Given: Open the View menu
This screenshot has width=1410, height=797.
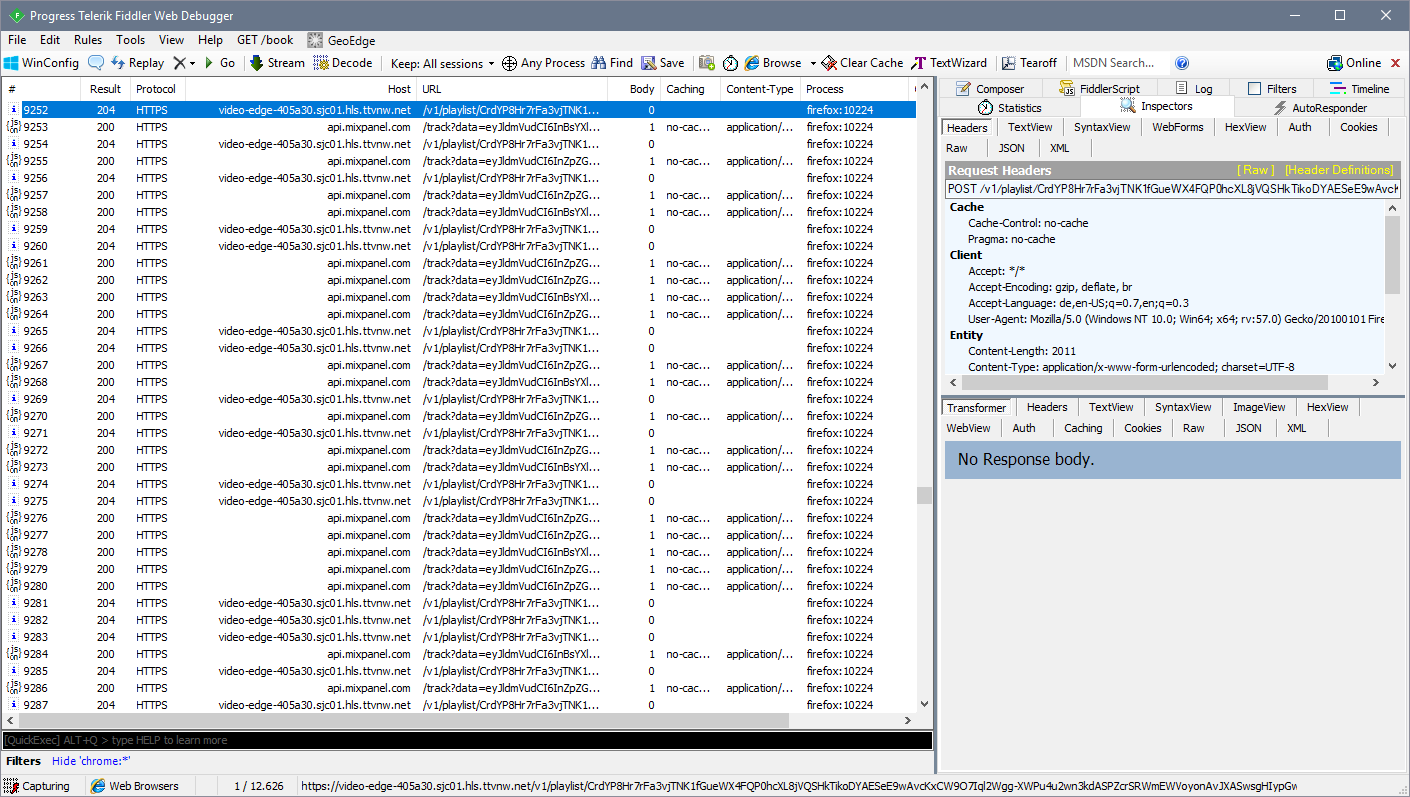Looking at the screenshot, I should pos(171,40).
